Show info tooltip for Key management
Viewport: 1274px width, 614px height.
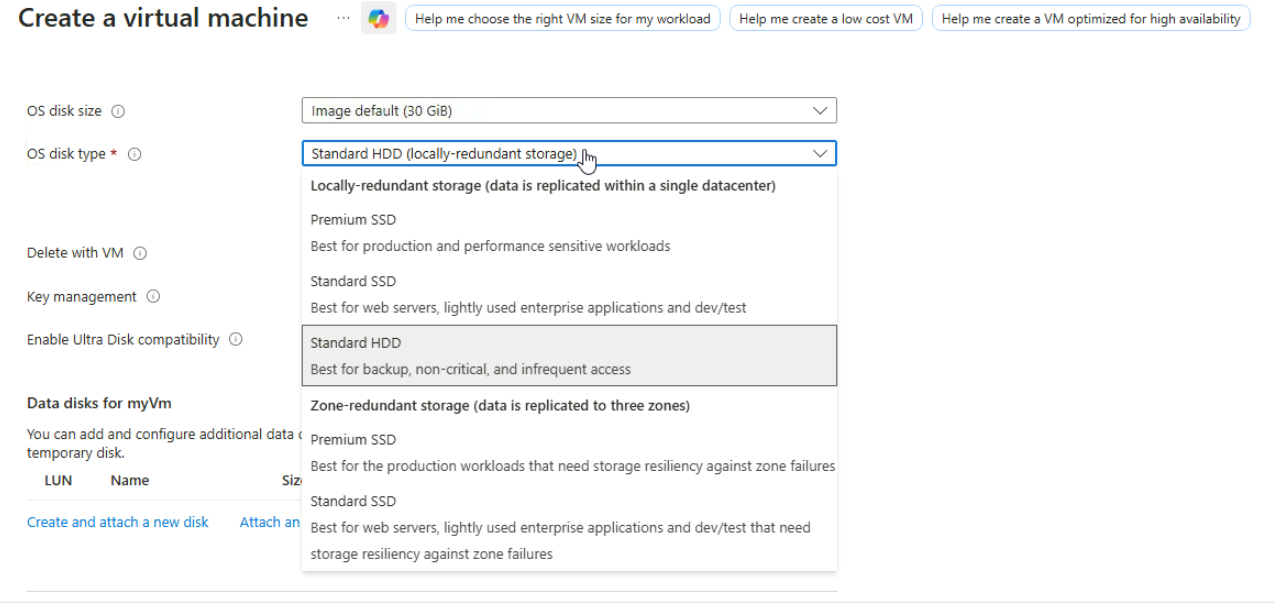tap(153, 297)
